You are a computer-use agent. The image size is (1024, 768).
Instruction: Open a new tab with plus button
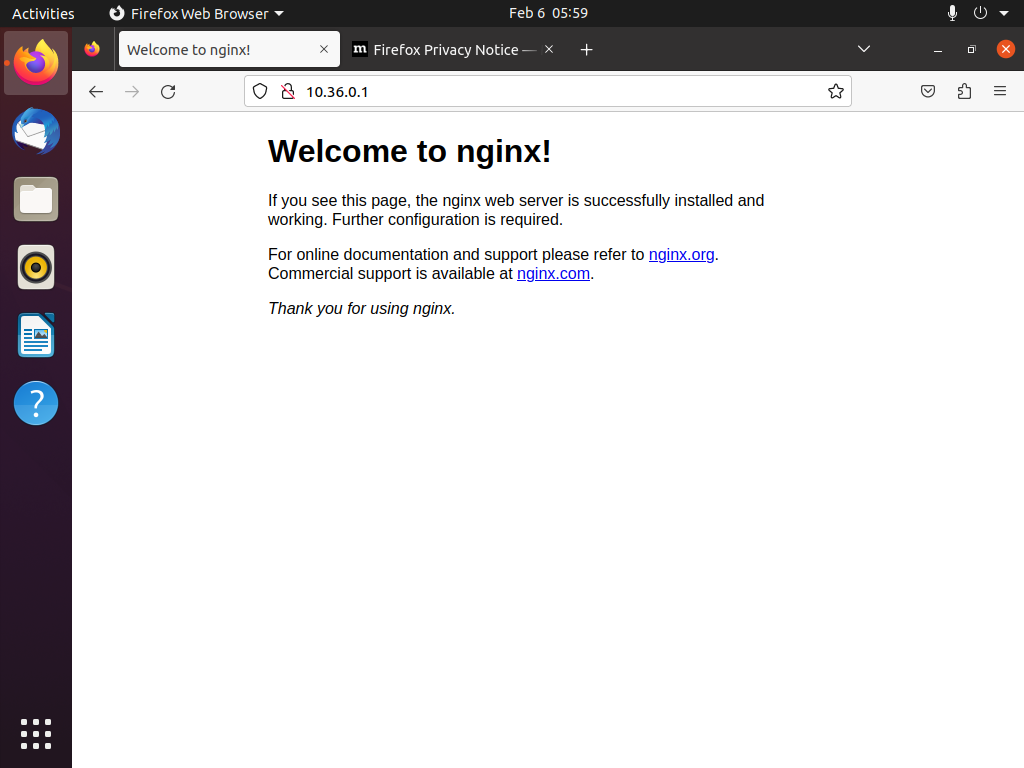[x=586, y=50]
